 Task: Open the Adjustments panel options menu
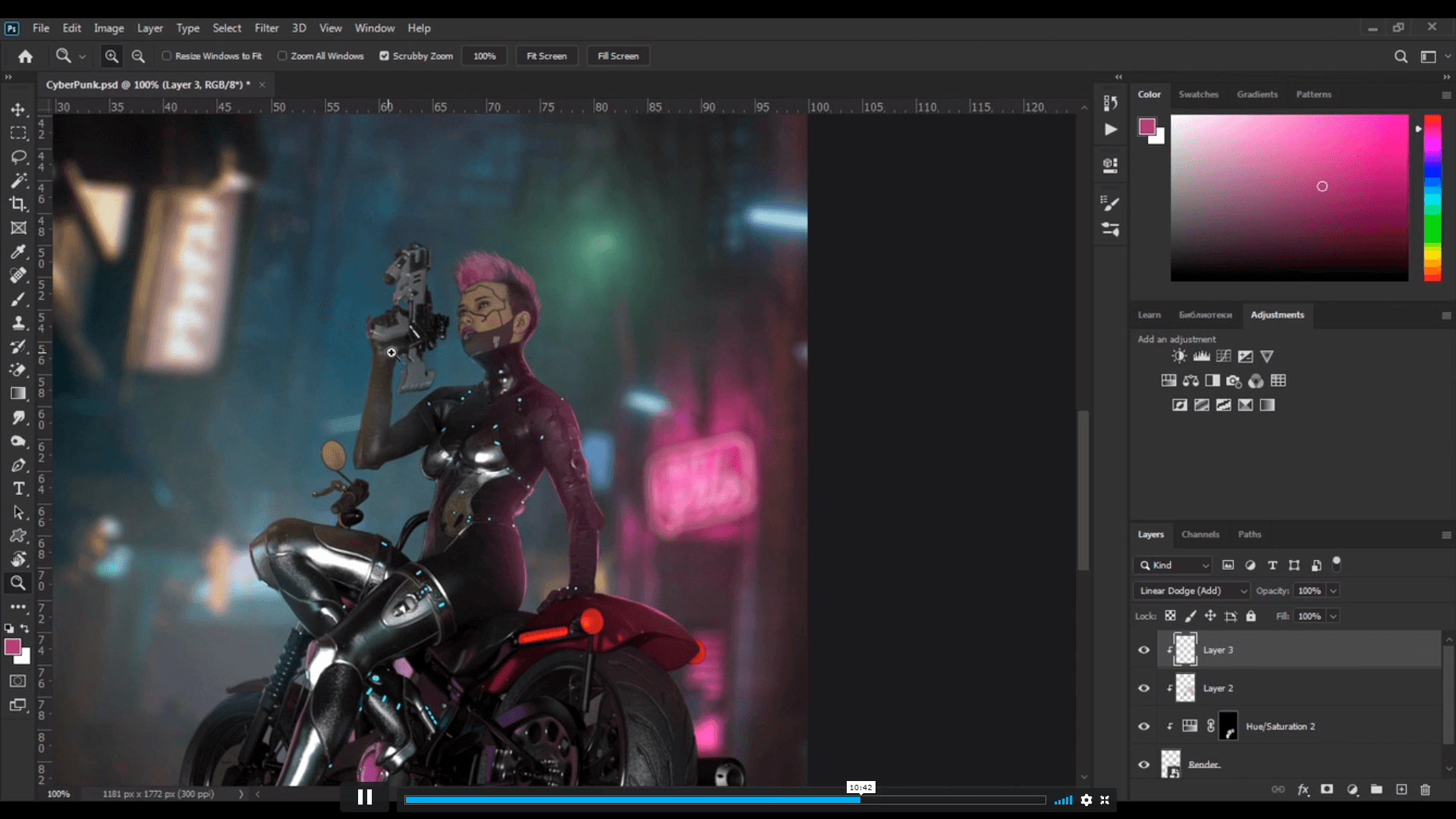point(1446,315)
